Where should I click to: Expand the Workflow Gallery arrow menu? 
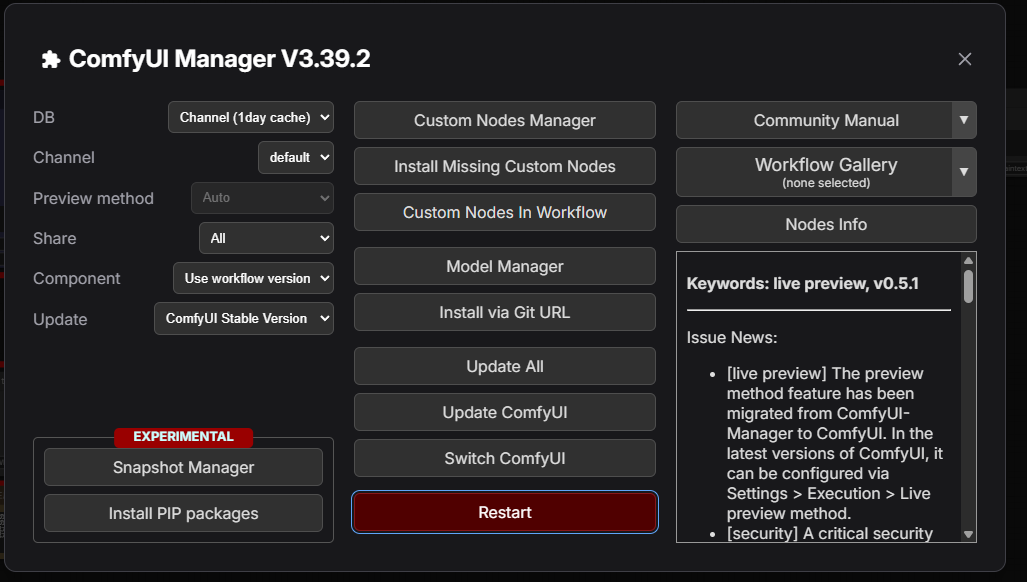click(963, 172)
